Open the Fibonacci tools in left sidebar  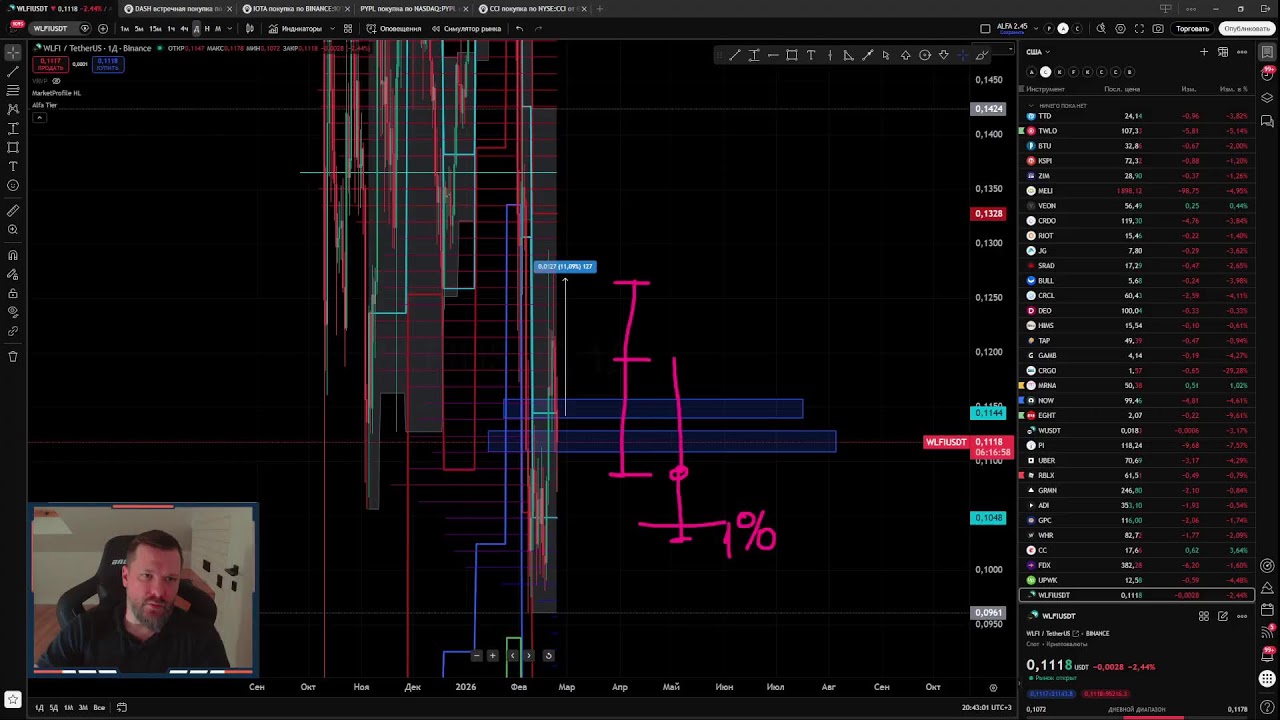pyautogui.click(x=13, y=90)
